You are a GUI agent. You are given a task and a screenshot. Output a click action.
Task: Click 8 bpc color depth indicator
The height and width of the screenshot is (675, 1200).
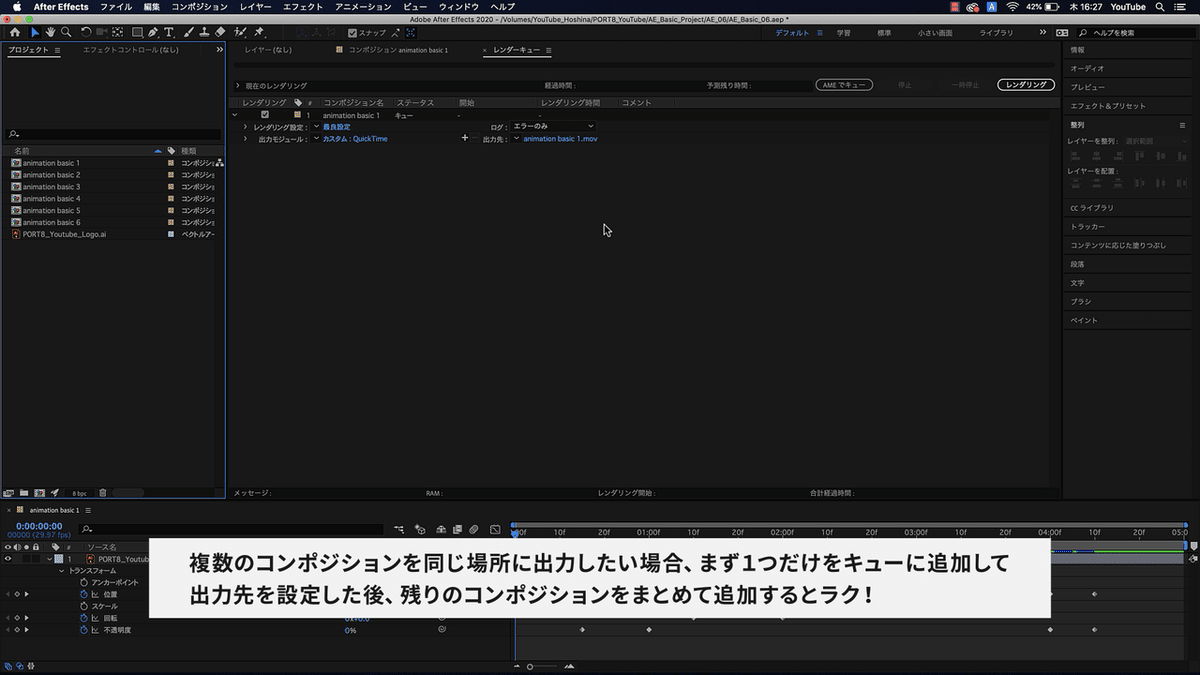80,494
